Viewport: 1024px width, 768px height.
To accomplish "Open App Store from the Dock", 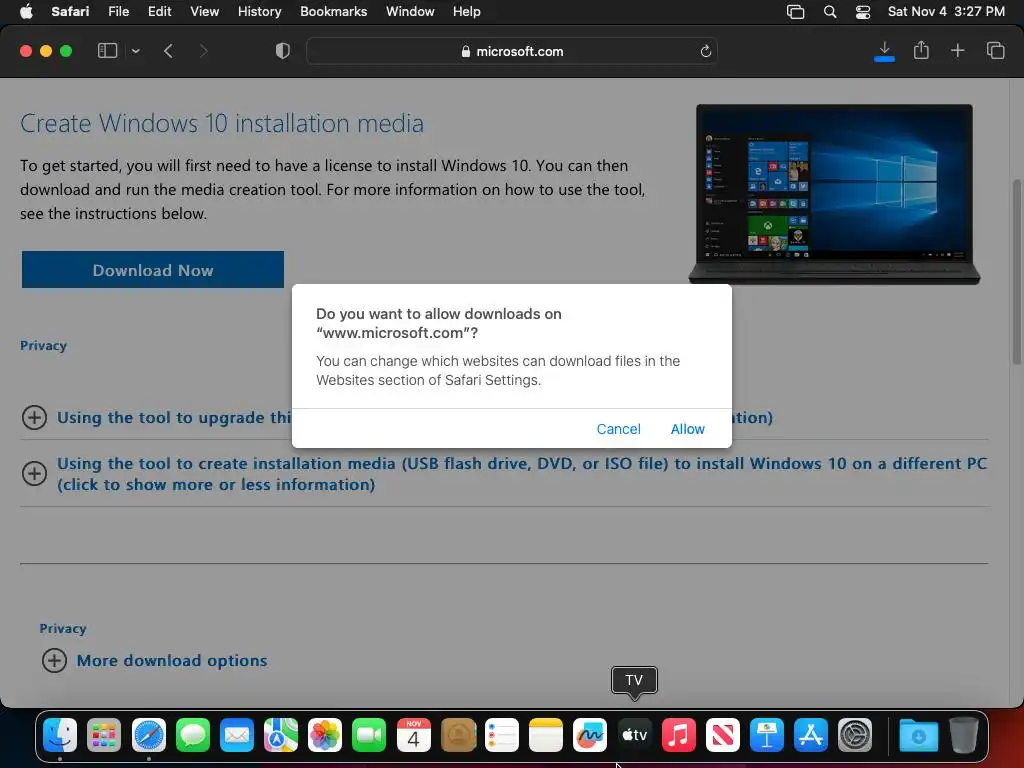I will click(810, 735).
